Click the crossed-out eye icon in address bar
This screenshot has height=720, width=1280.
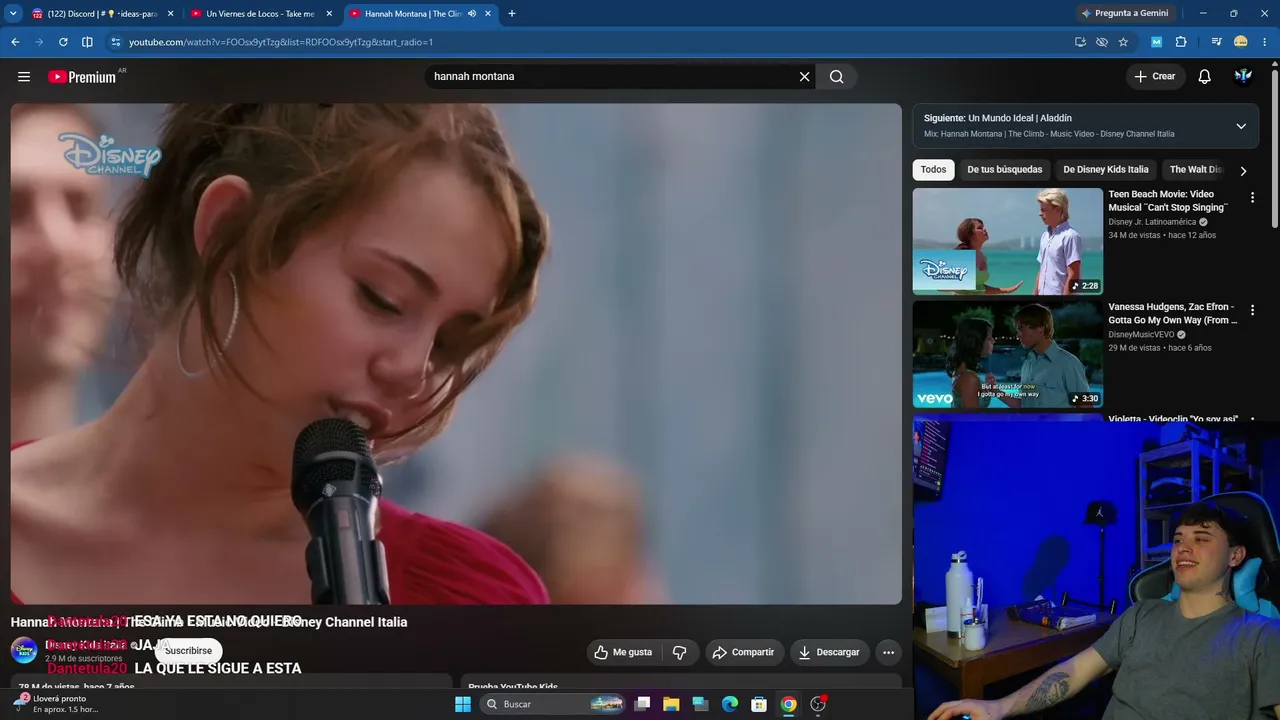(1102, 42)
